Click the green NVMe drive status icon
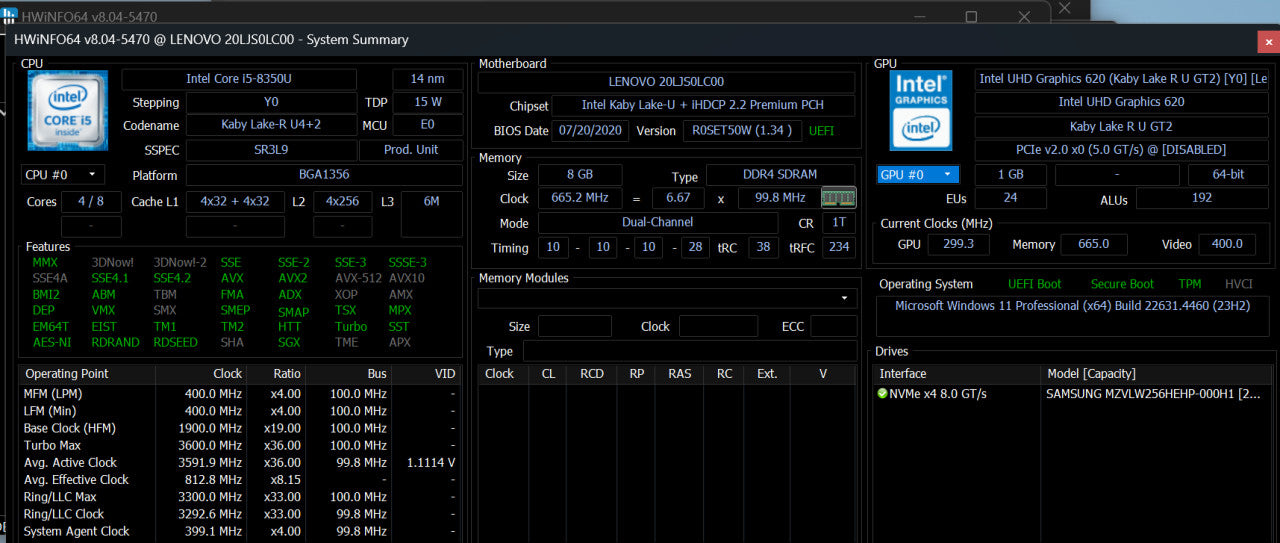 pos(882,394)
